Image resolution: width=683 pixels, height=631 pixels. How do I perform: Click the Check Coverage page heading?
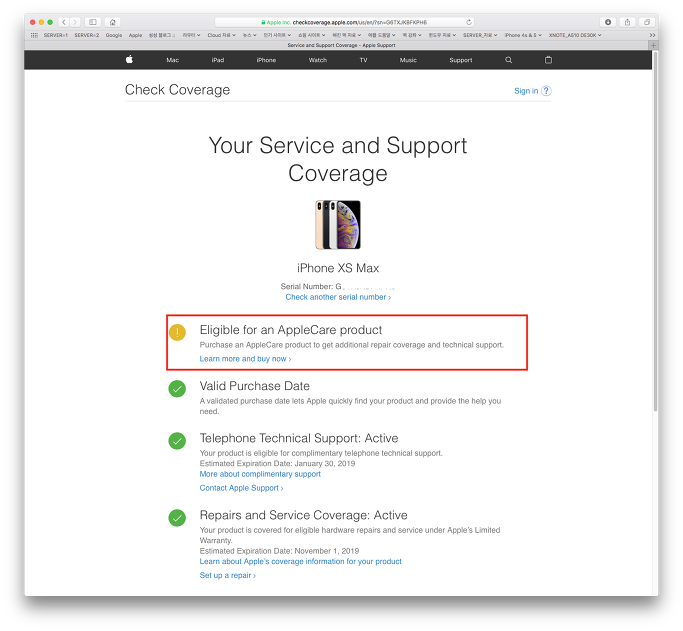(177, 90)
